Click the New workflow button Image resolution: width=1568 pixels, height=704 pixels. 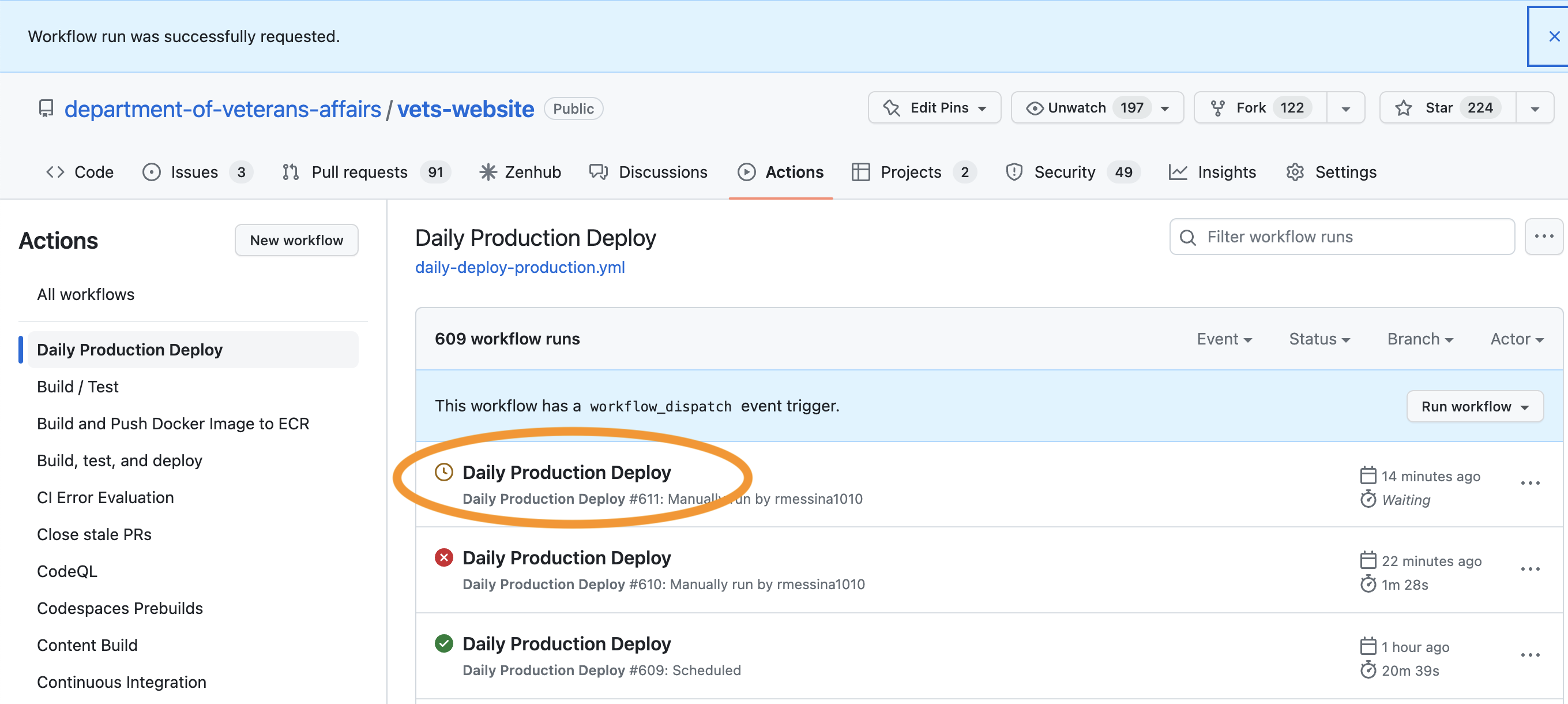pos(296,240)
